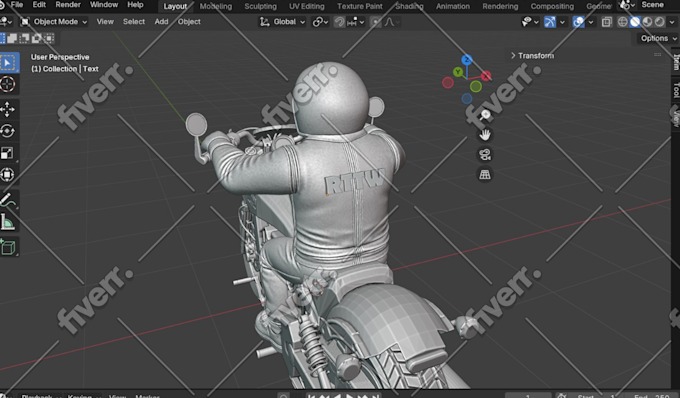This screenshot has width=680, height=398.
Task: Open the Render menu
Action: 68,5
